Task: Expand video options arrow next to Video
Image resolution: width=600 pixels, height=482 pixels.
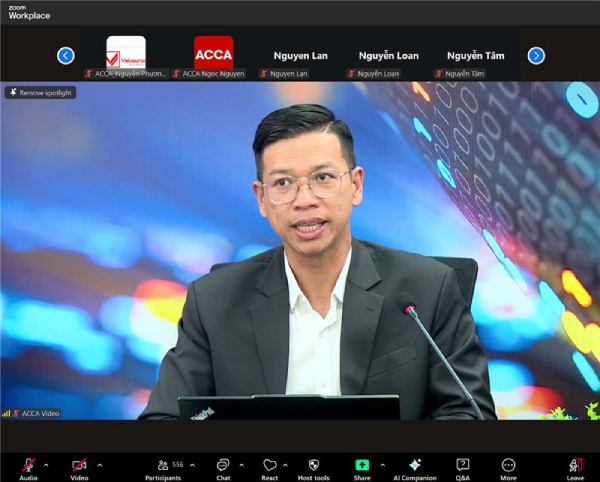Action: pos(99,465)
